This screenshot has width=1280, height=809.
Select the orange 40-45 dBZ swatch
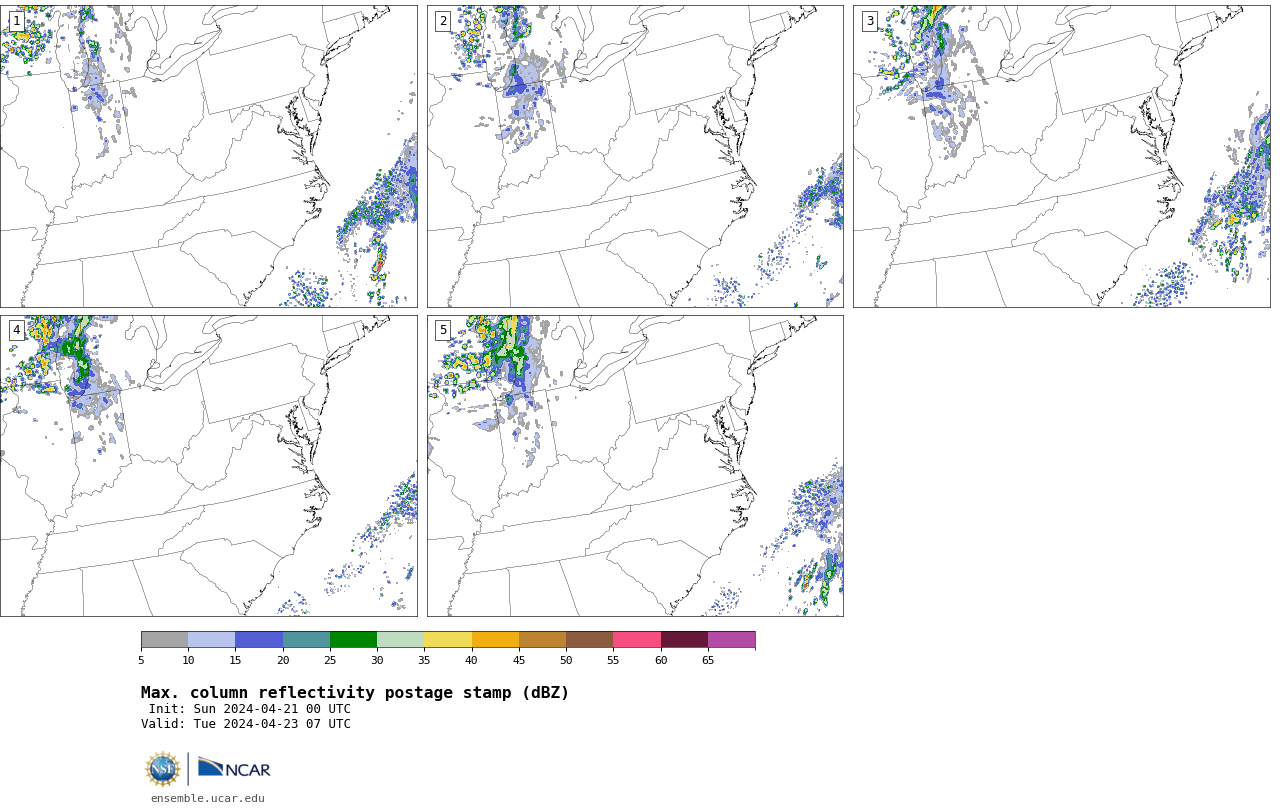[x=495, y=640]
